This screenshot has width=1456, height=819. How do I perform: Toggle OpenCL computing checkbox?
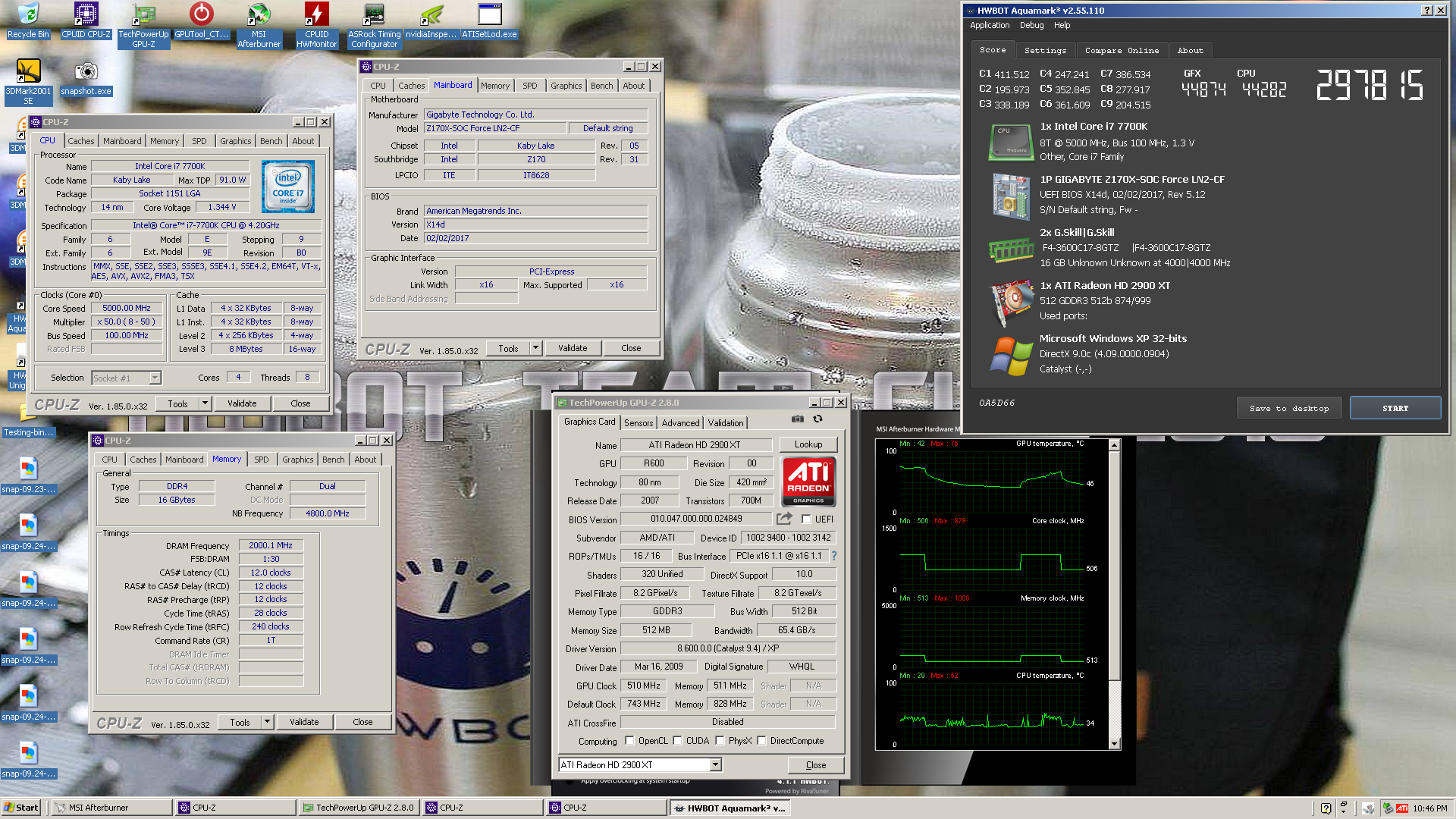(x=629, y=741)
